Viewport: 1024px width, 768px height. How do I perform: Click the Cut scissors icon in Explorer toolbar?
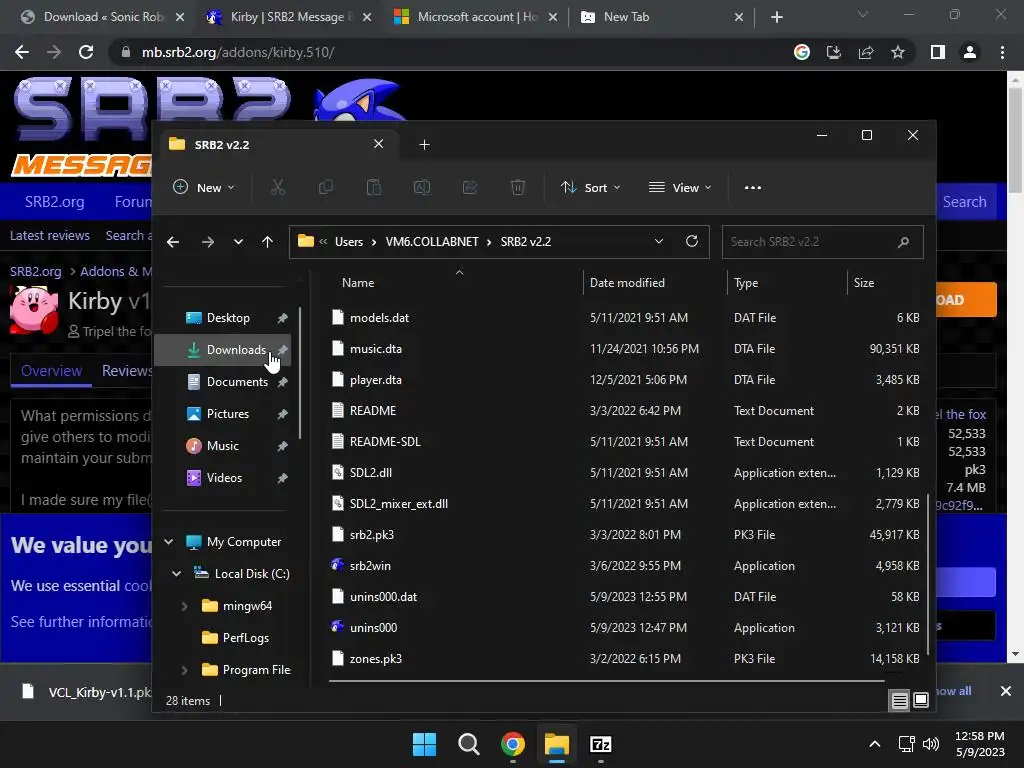coord(278,187)
